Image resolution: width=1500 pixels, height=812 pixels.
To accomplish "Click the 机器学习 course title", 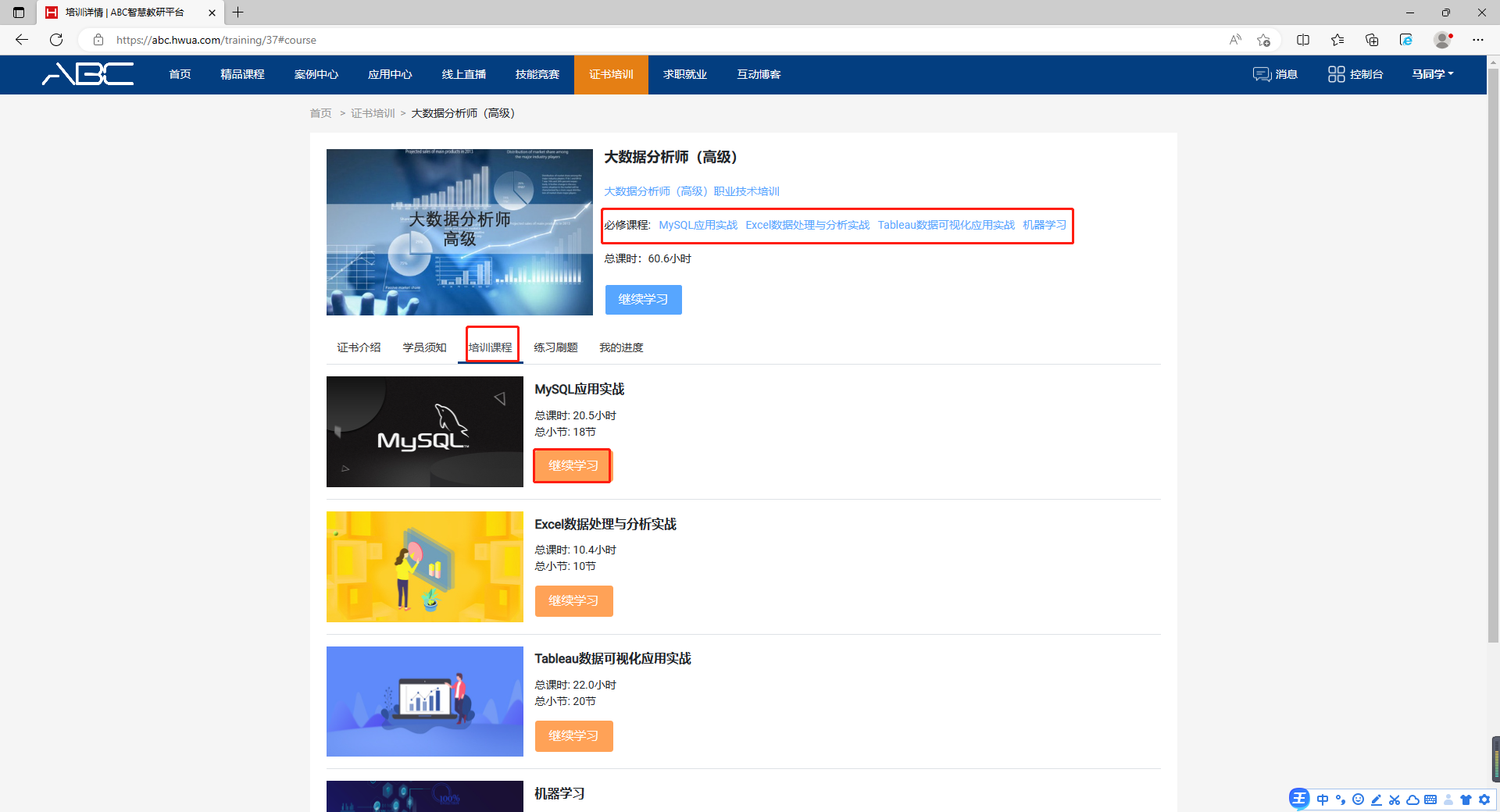I will (x=559, y=794).
